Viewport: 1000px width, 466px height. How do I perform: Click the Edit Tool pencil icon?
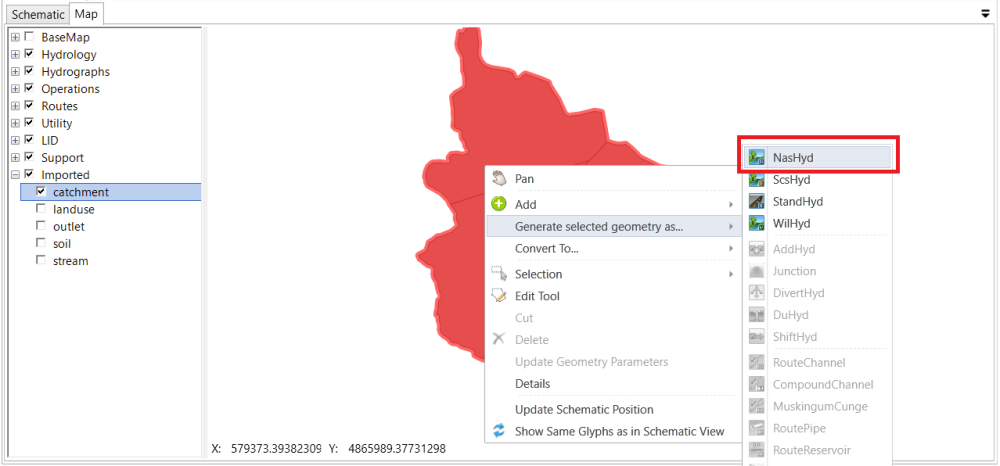click(499, 296)
